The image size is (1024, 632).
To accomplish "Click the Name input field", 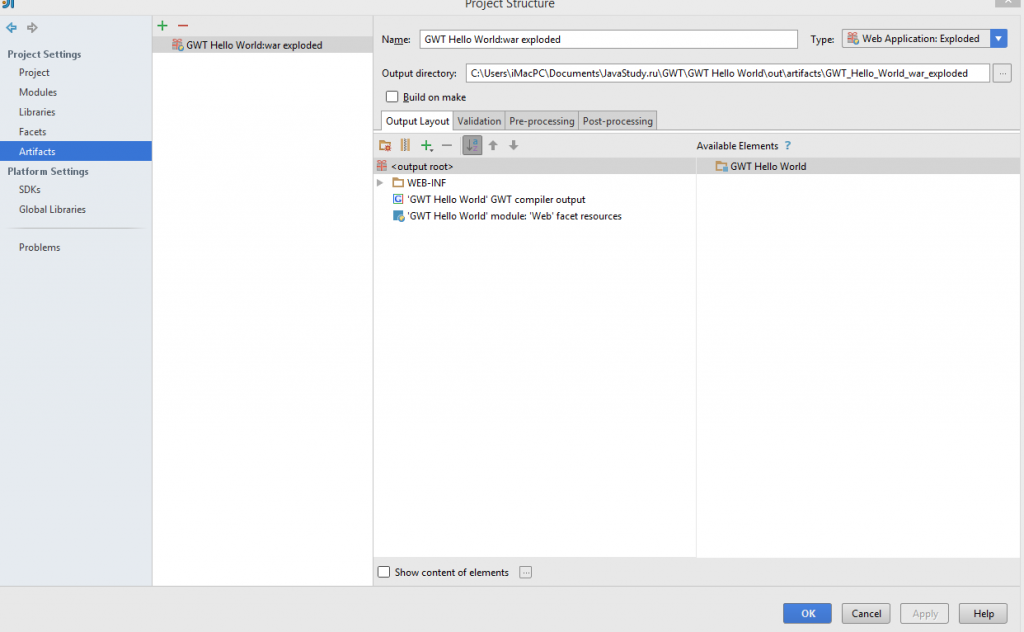I will [x=608, y=39].
